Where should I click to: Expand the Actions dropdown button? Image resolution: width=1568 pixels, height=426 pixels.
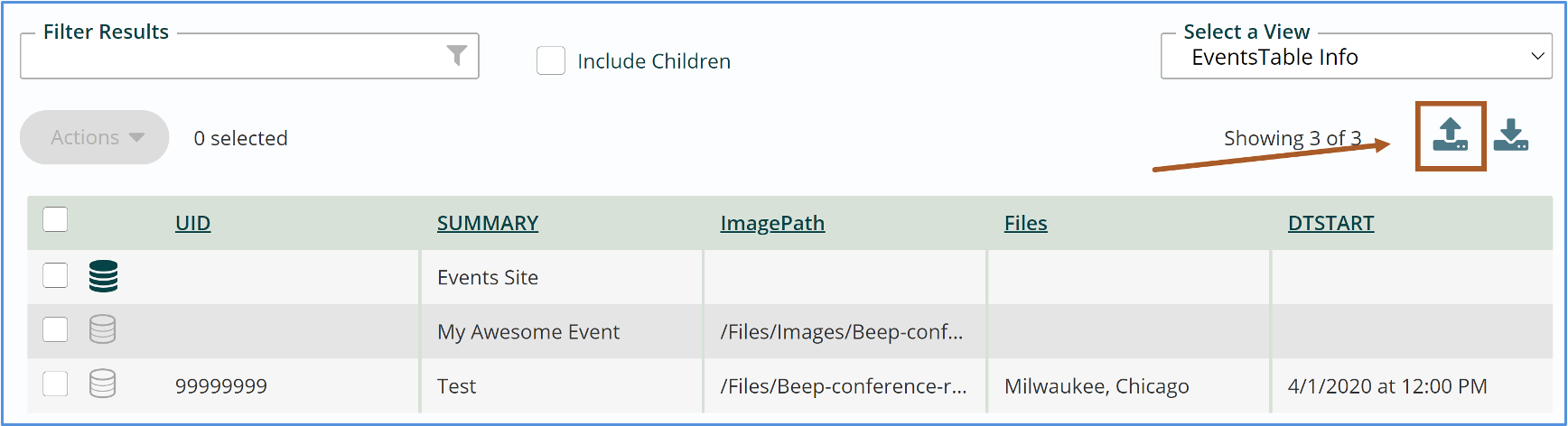tap(95, 137)
